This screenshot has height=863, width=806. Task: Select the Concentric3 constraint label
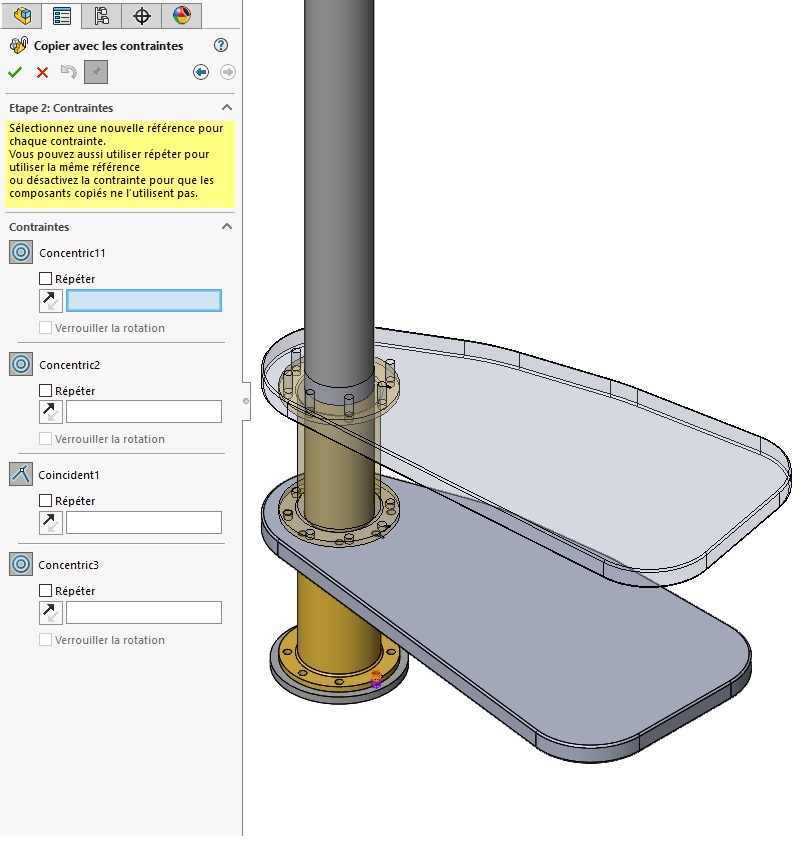[68, 565]
